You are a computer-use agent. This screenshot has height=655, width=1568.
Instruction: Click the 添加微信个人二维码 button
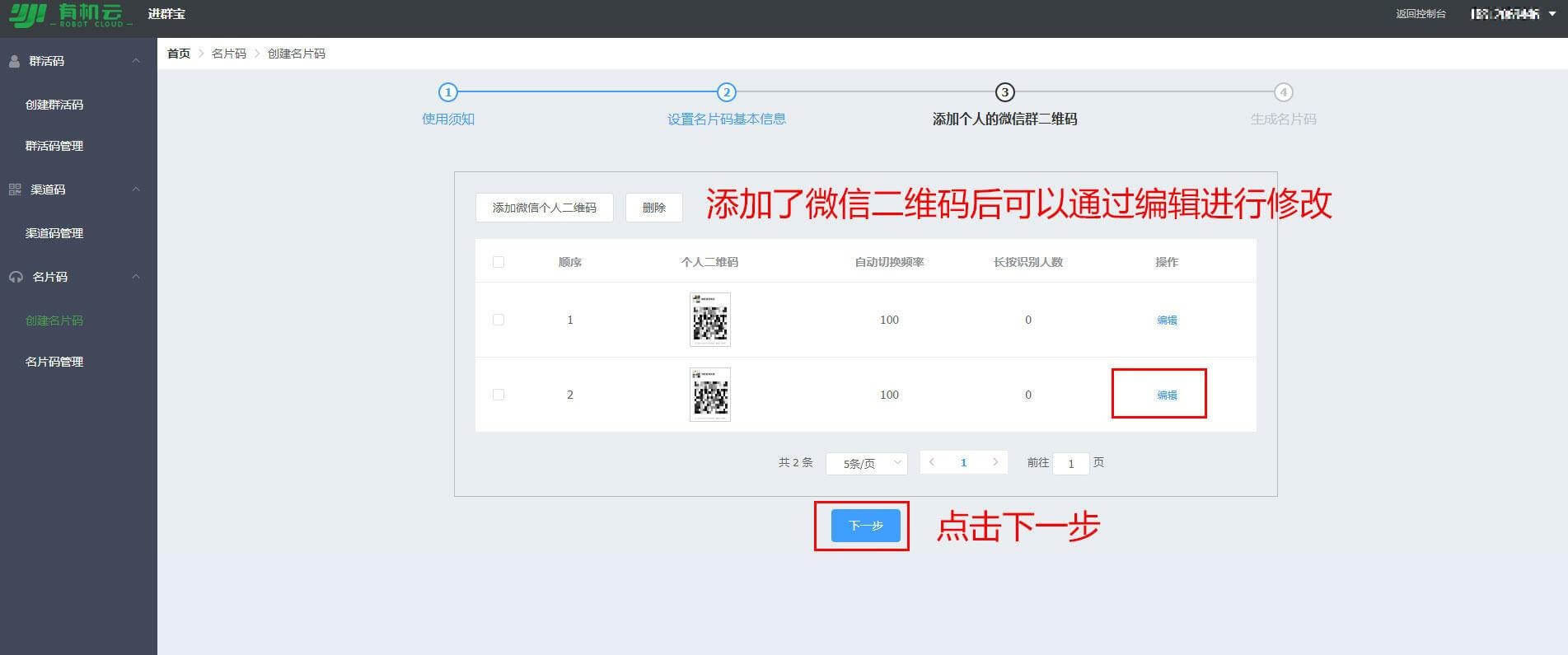coord(545,208)
